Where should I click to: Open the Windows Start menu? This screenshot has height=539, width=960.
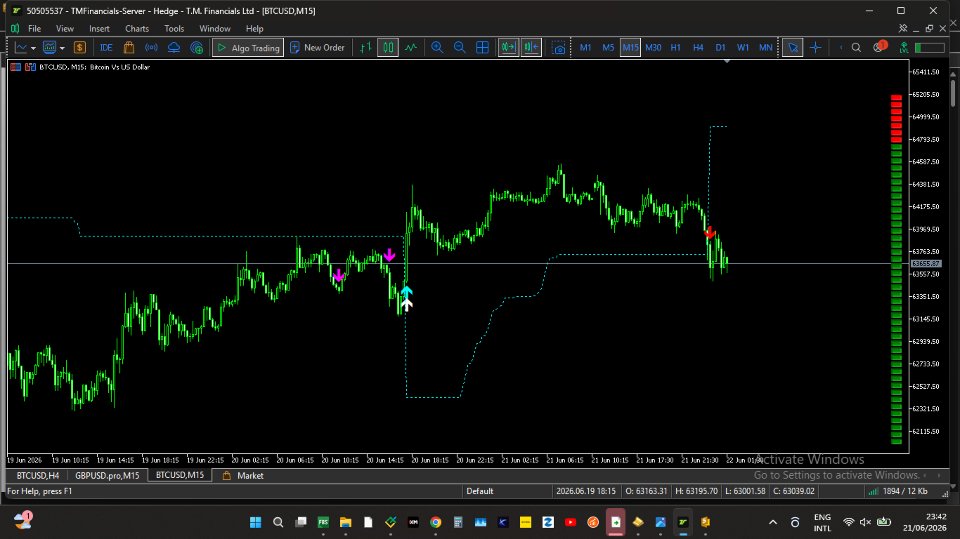255,522
